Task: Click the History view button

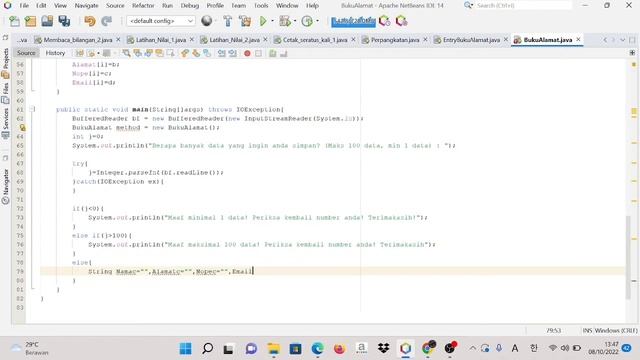Action: 55,53
